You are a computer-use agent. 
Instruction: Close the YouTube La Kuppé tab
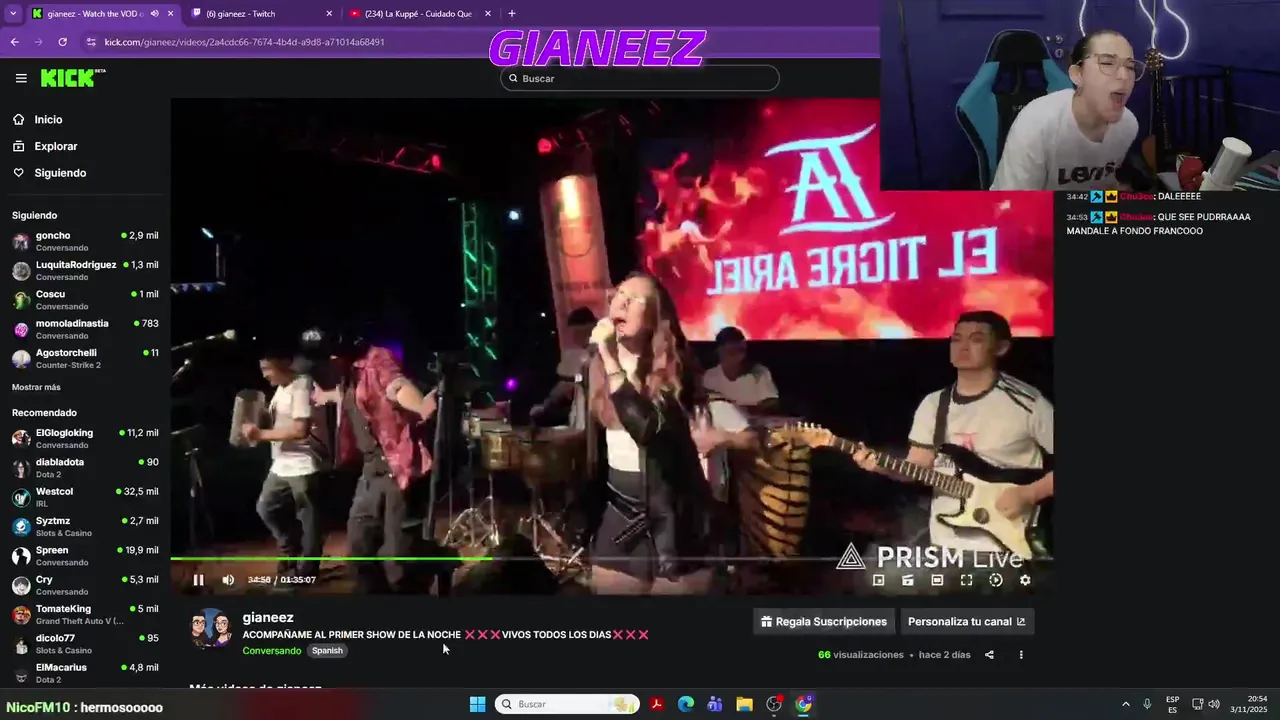click(x=488, y=14)
